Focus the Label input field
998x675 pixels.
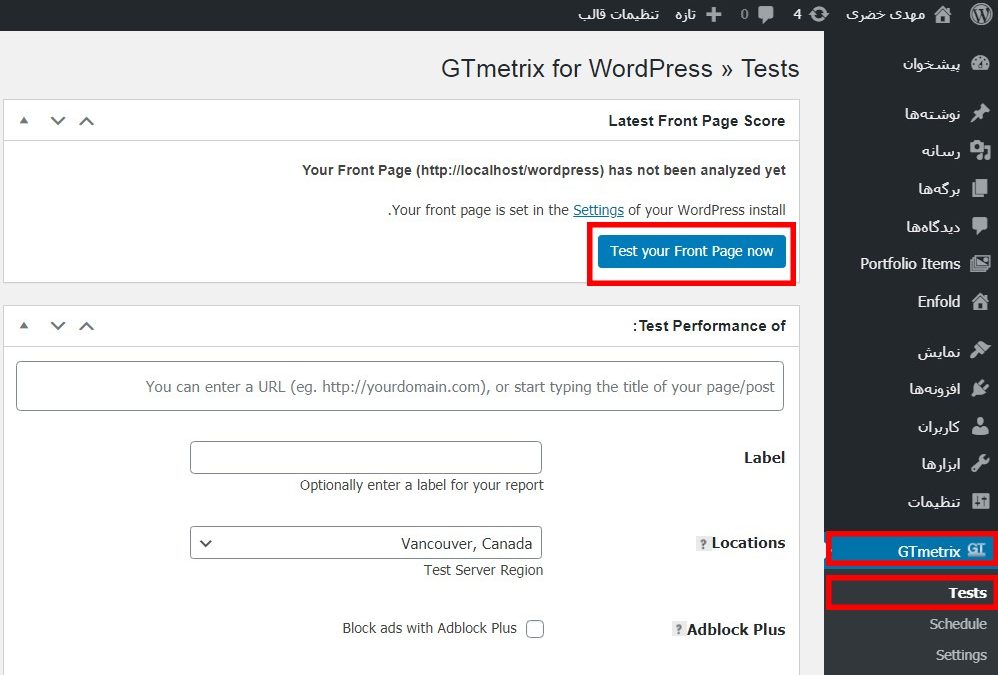point(366,457)
